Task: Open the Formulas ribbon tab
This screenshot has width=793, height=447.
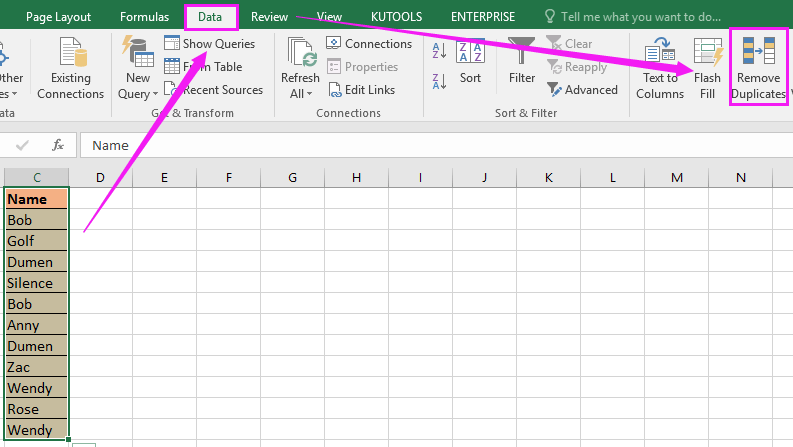Action: click(x=144, y=17)
